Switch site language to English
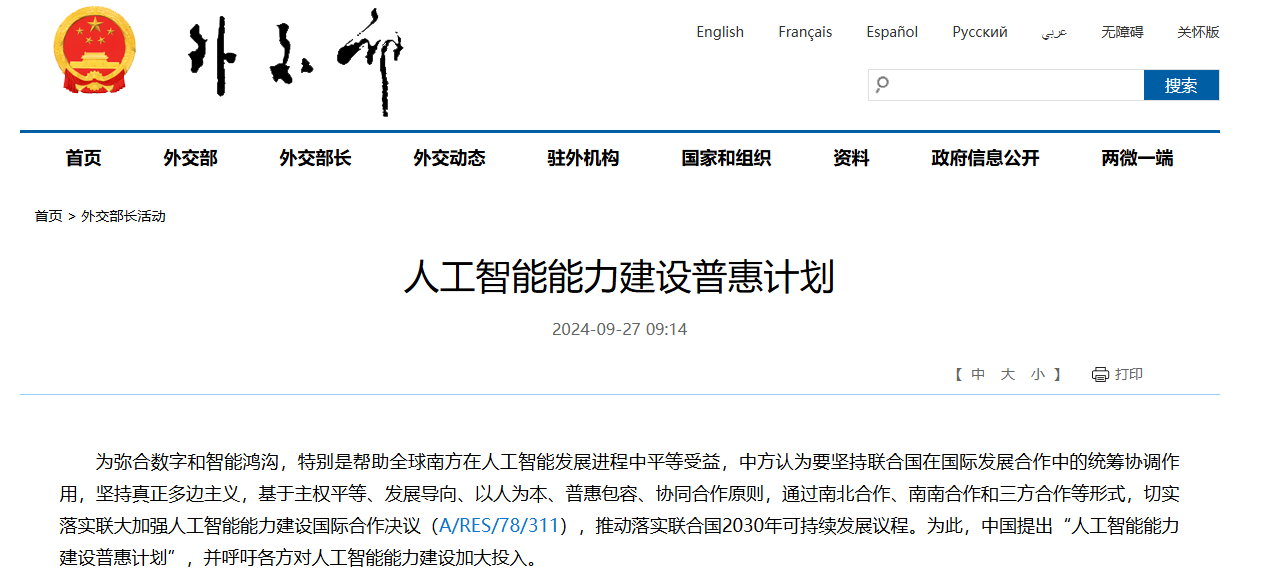Screen dimensions: 1265x586 (x=720, y=32)
